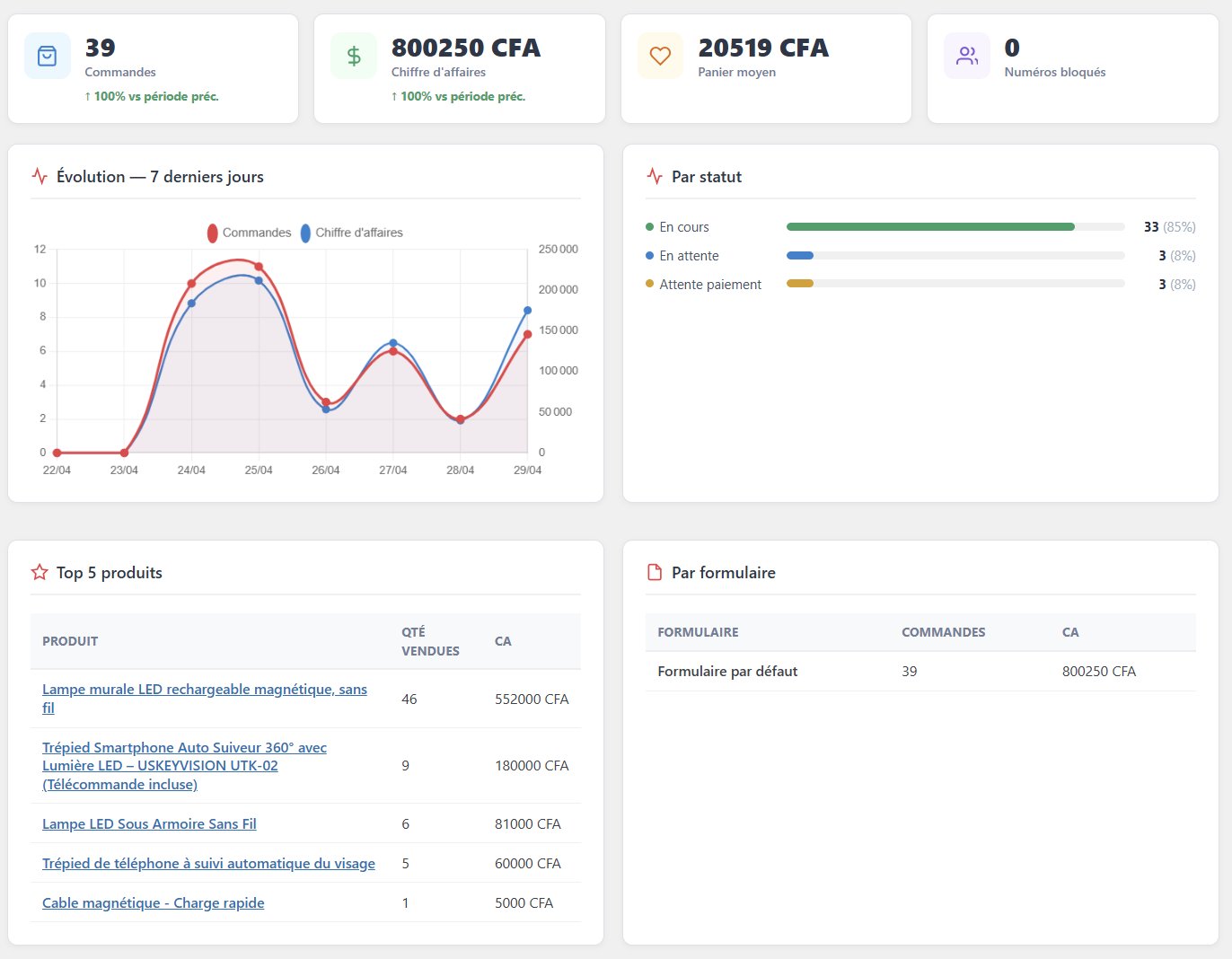Click the green En cours progress bar
The image size is (1232, 959).
929,226
